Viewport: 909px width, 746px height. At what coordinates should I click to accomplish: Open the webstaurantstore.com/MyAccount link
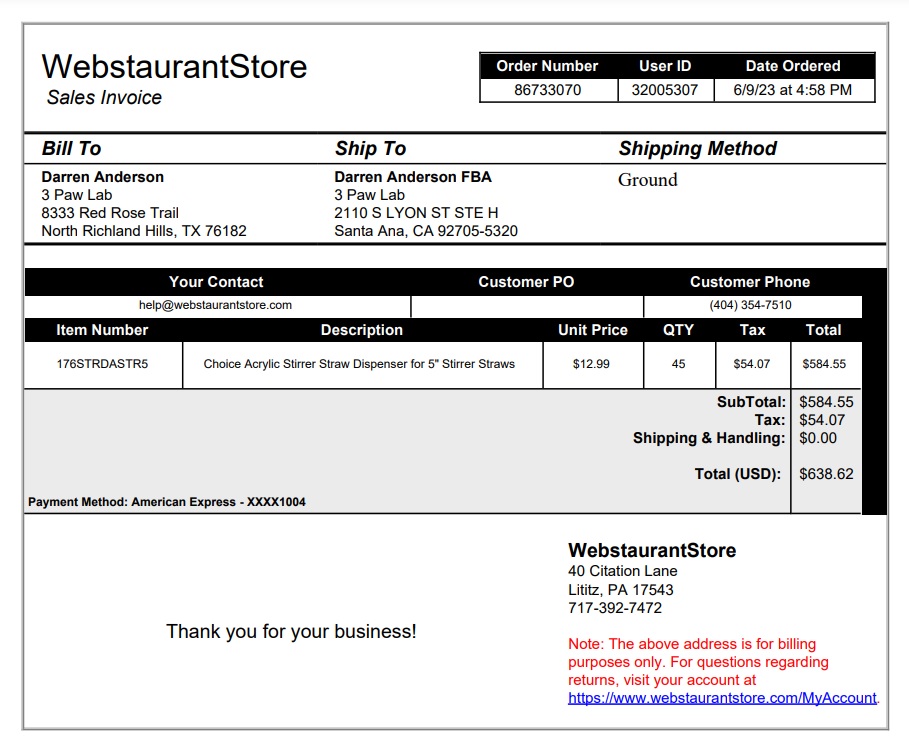click(x=722, y=698)
